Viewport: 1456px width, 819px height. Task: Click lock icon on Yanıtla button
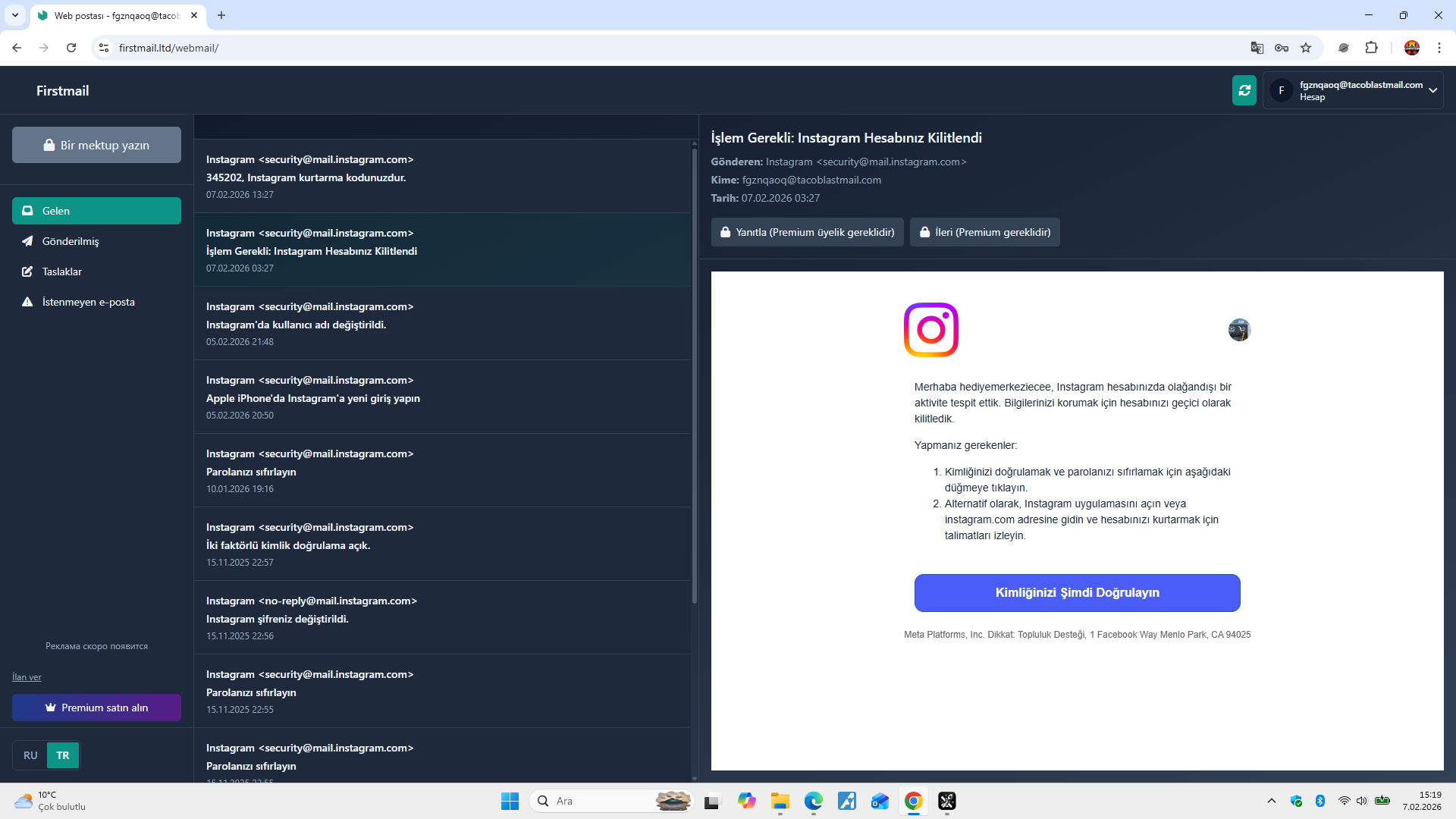point(726,232)
